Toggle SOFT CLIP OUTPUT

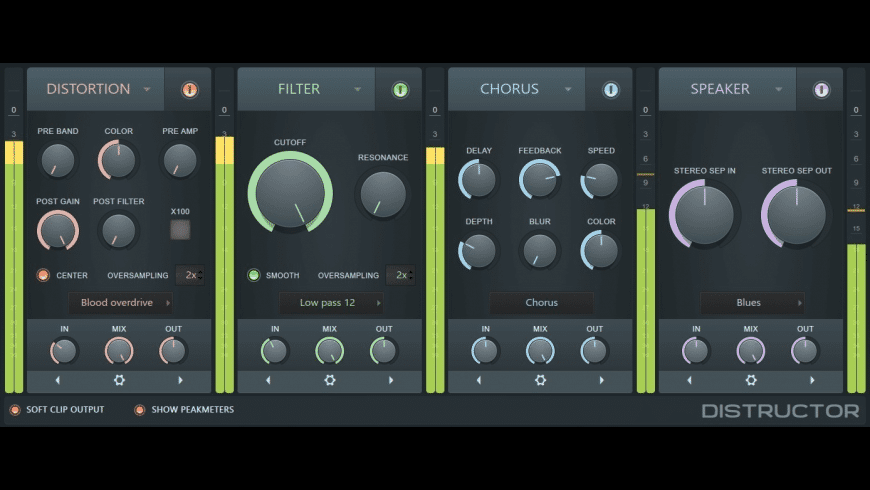pos(15,410)
